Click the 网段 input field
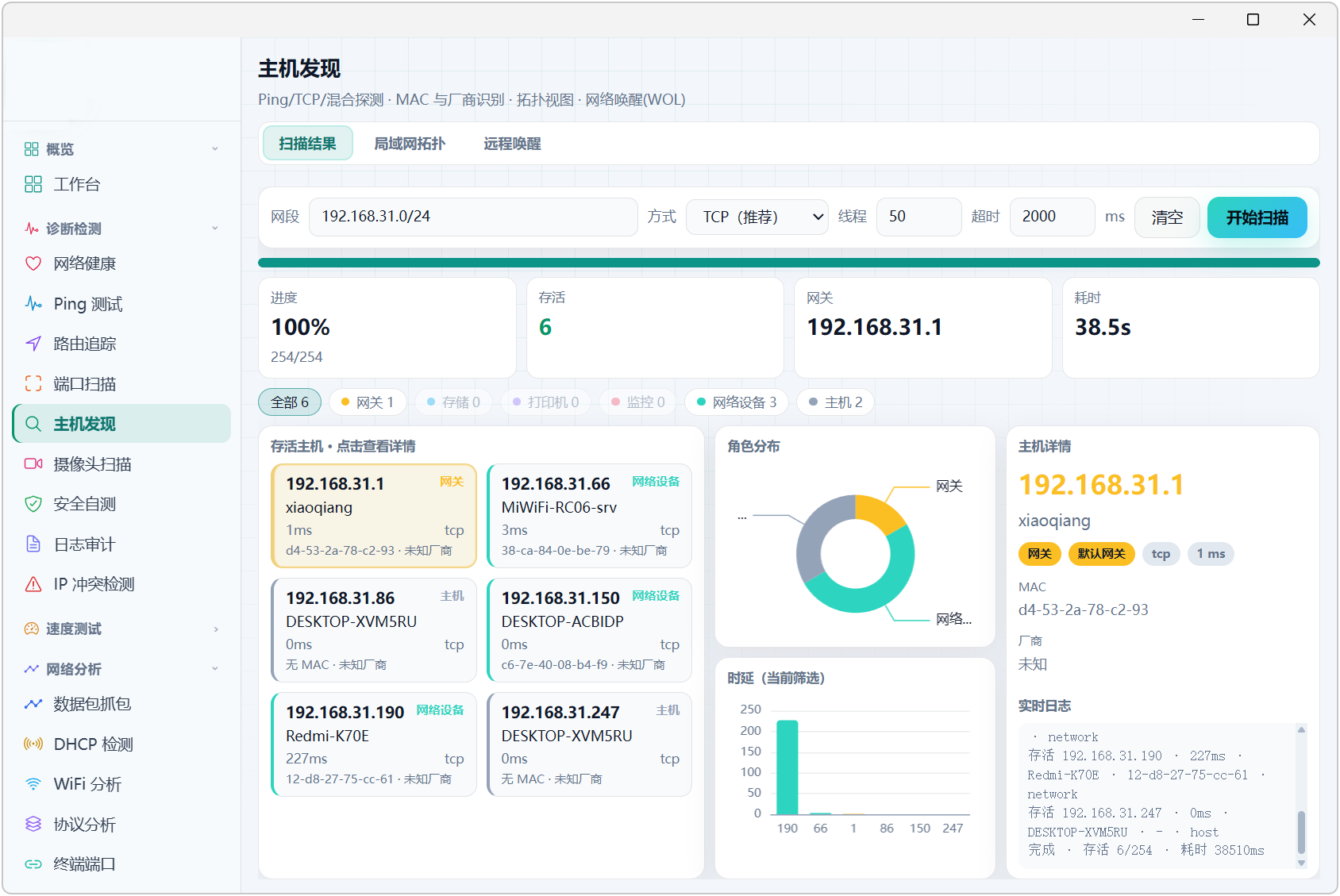This screenshot has width=1340, height=896. tap(473, 217)
